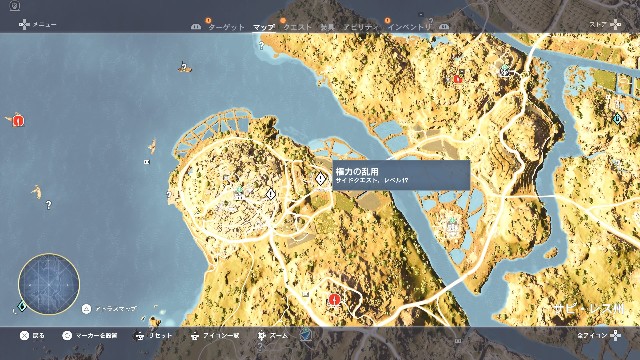Open the circular atlas map thumbnail
The image size is (640, 360).
click(x=49, y=284)
